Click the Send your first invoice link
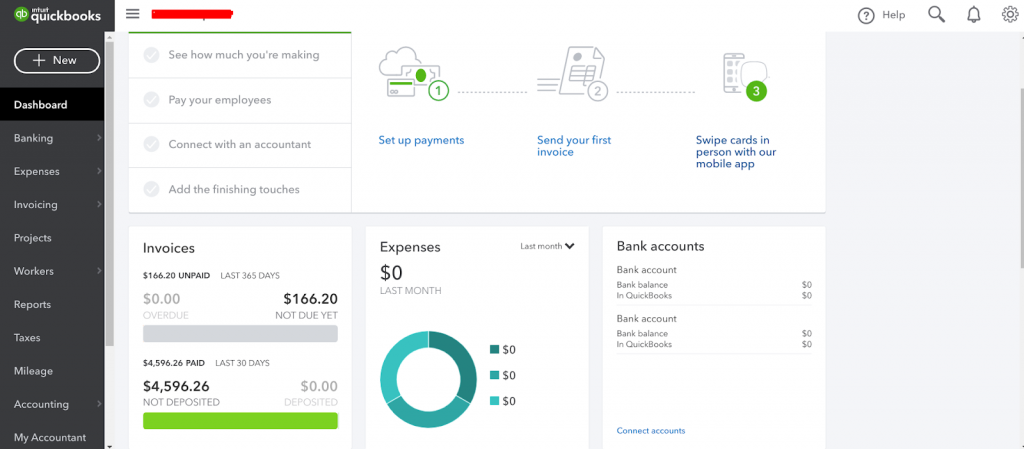 point(574,146)
